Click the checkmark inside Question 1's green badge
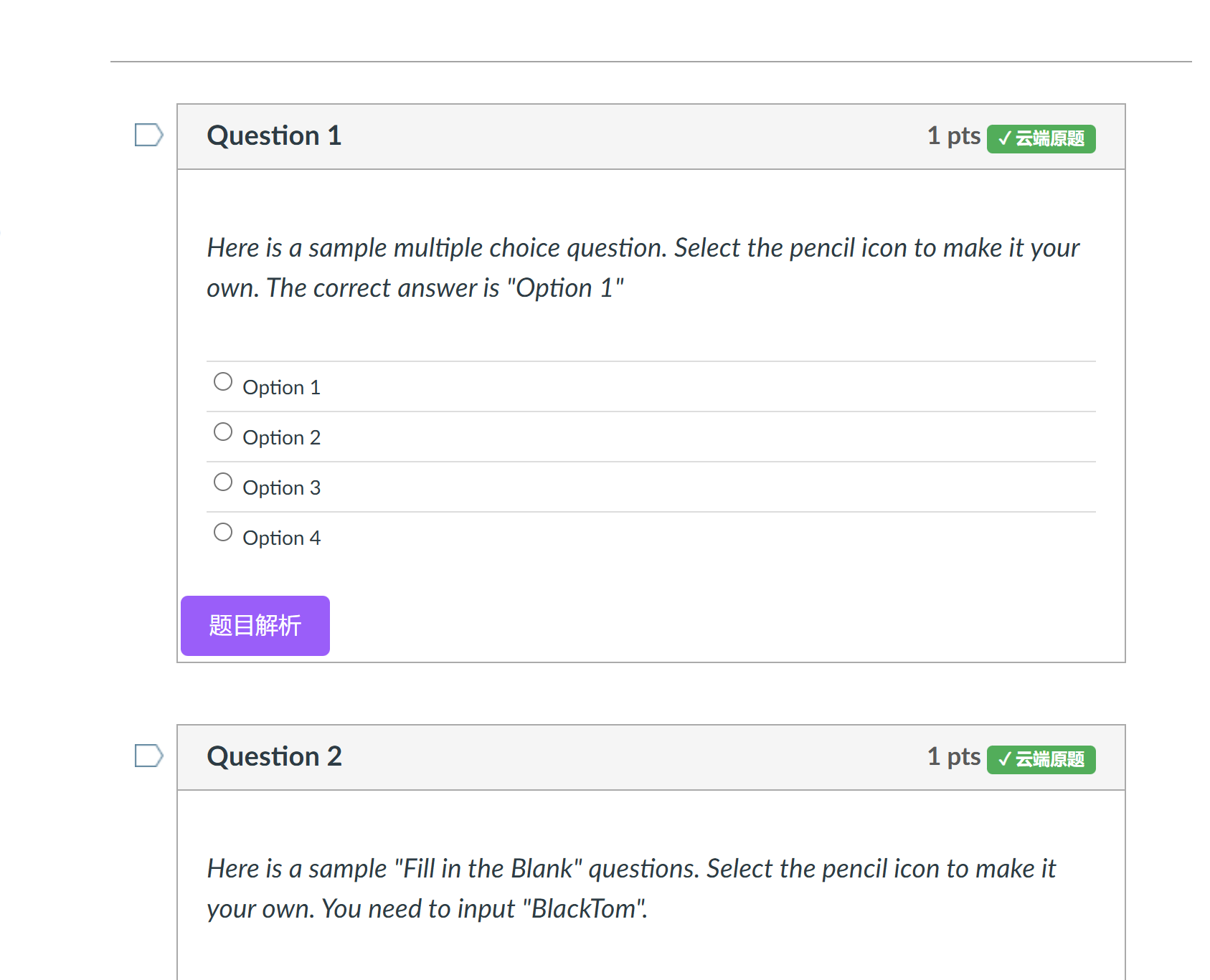The height and width of the screenshot is (980, 1210). (x=1004, y=138)
